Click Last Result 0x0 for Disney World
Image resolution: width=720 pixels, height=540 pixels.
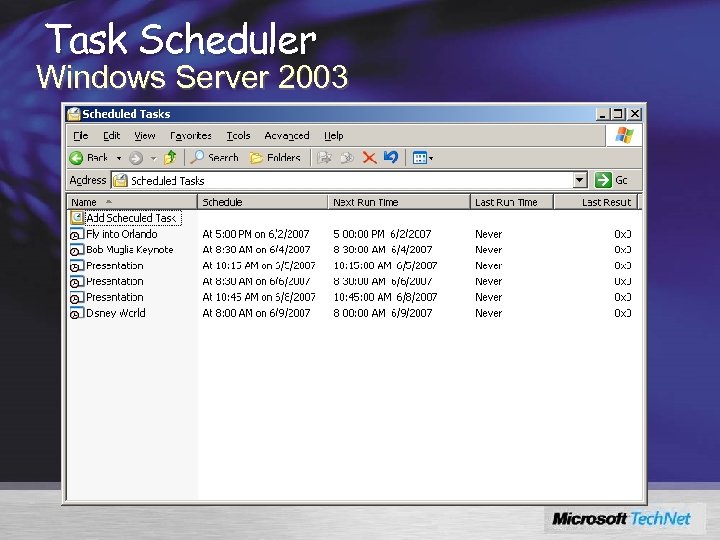623,313
